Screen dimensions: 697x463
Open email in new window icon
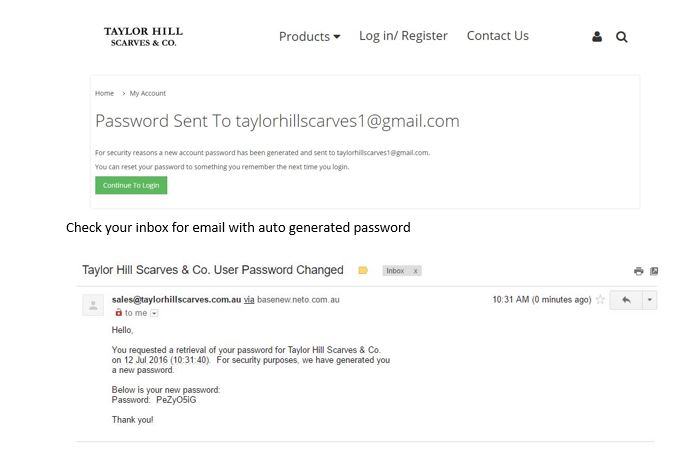click(x=654, y=271)
